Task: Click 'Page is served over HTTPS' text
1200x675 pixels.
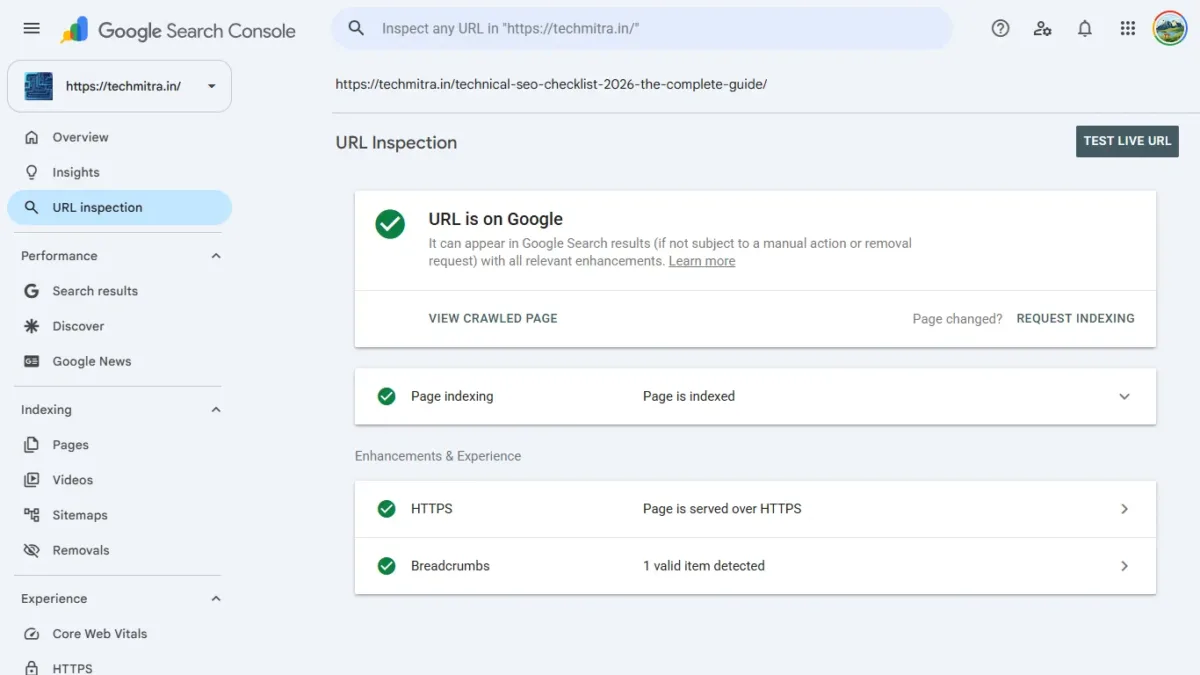Action: pos(722,509)
